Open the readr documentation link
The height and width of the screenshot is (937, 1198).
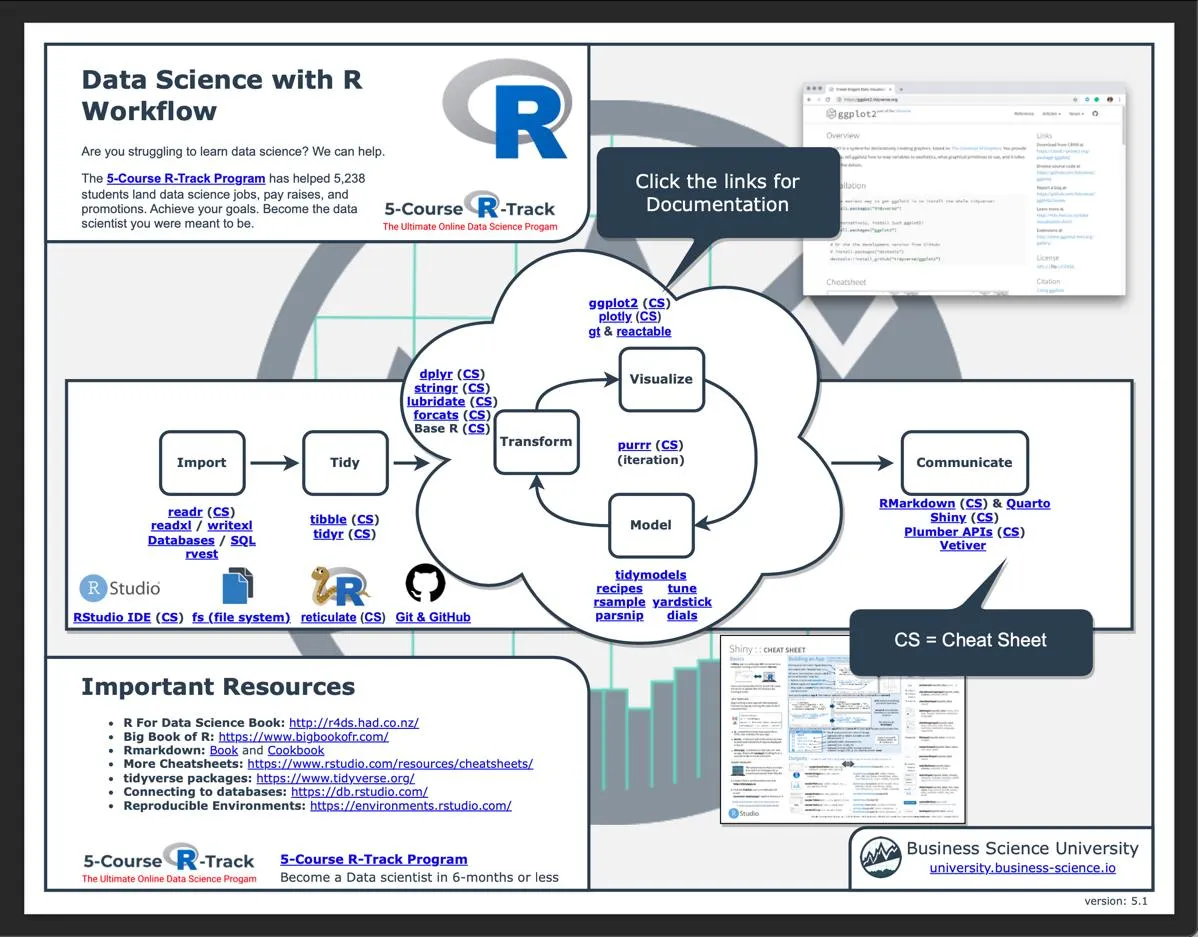[185, 512]
